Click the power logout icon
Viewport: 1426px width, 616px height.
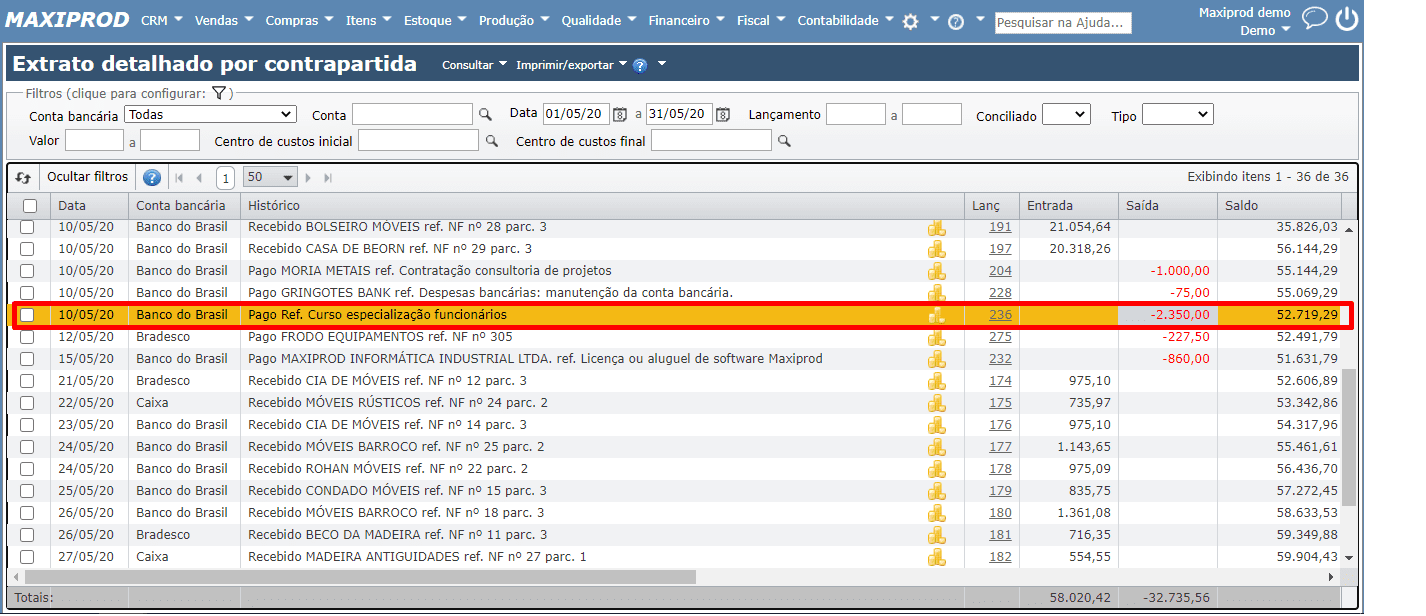coord(1347,18)
